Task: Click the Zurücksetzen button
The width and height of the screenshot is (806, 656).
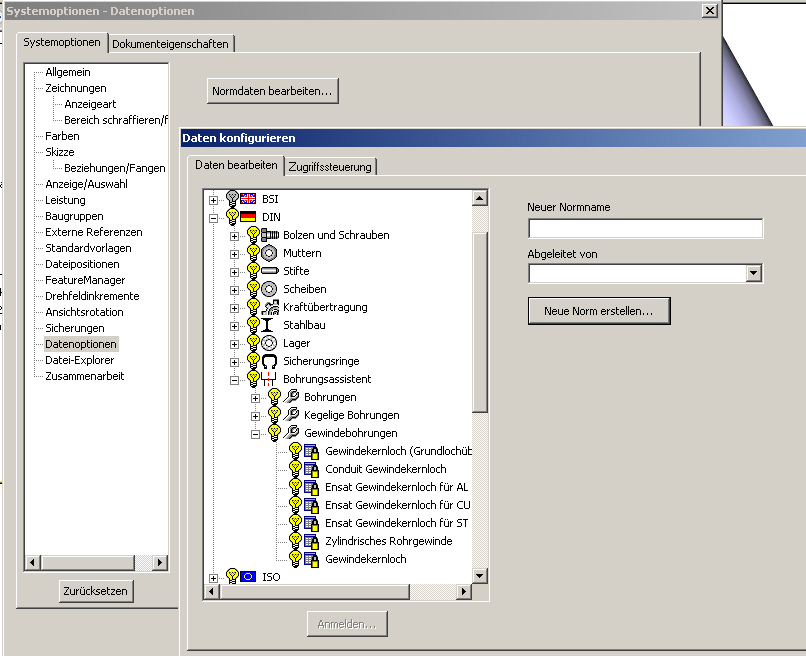Action: coord(96,591)
